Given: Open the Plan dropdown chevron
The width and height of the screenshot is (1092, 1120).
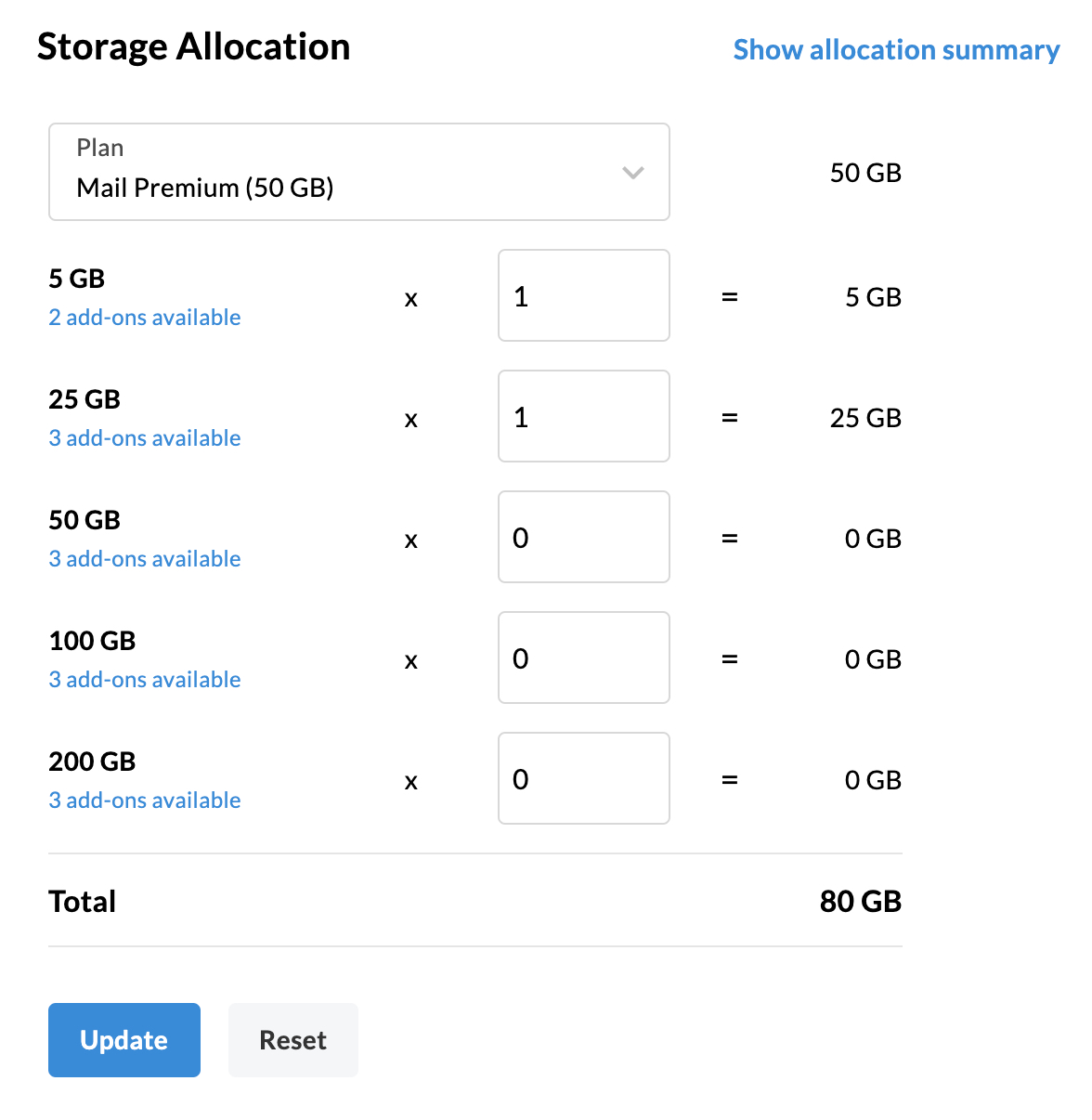Looking at the screenshot, I should (633, 173).
